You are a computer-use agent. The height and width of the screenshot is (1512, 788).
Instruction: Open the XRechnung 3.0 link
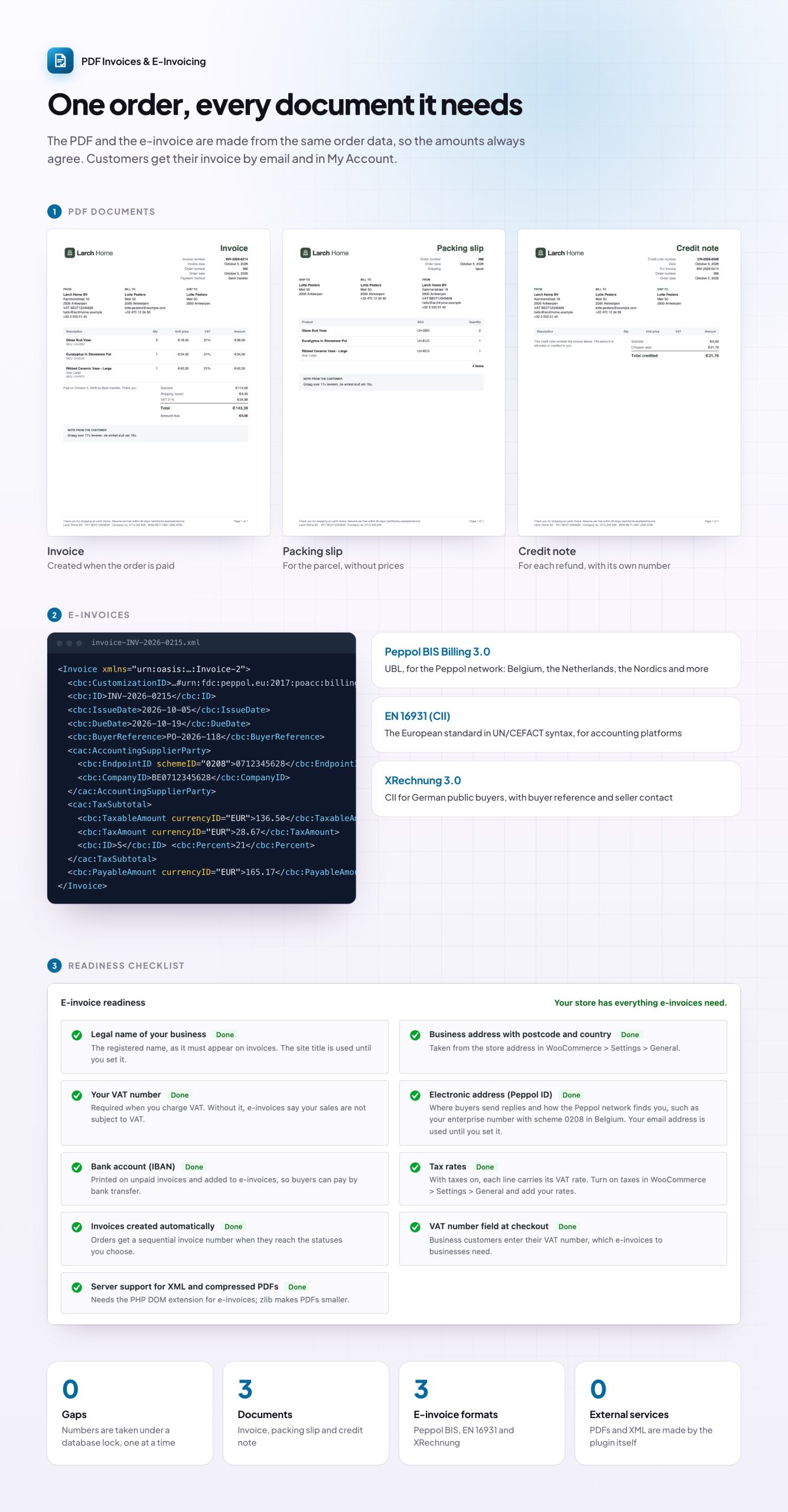422,780
